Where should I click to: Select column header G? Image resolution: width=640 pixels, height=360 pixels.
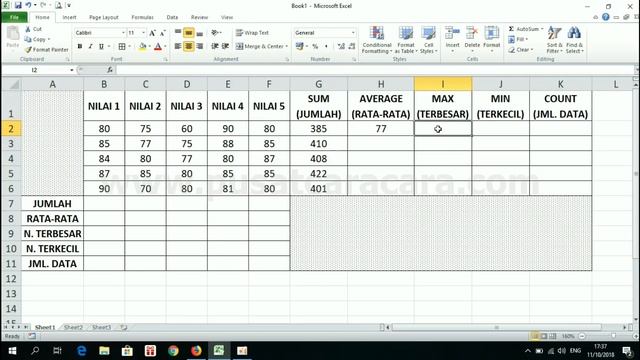[318, 84]
